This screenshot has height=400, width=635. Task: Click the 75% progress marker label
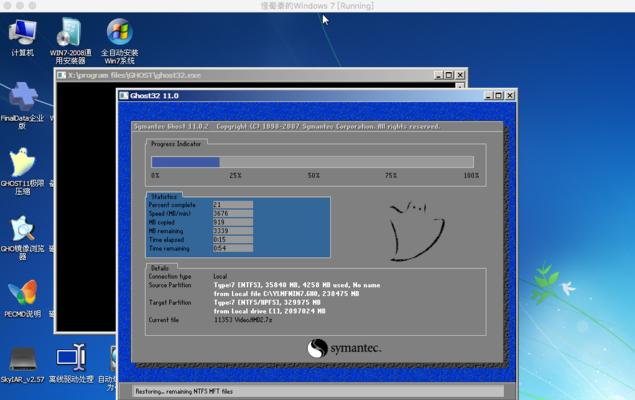[x=391, y=176]
